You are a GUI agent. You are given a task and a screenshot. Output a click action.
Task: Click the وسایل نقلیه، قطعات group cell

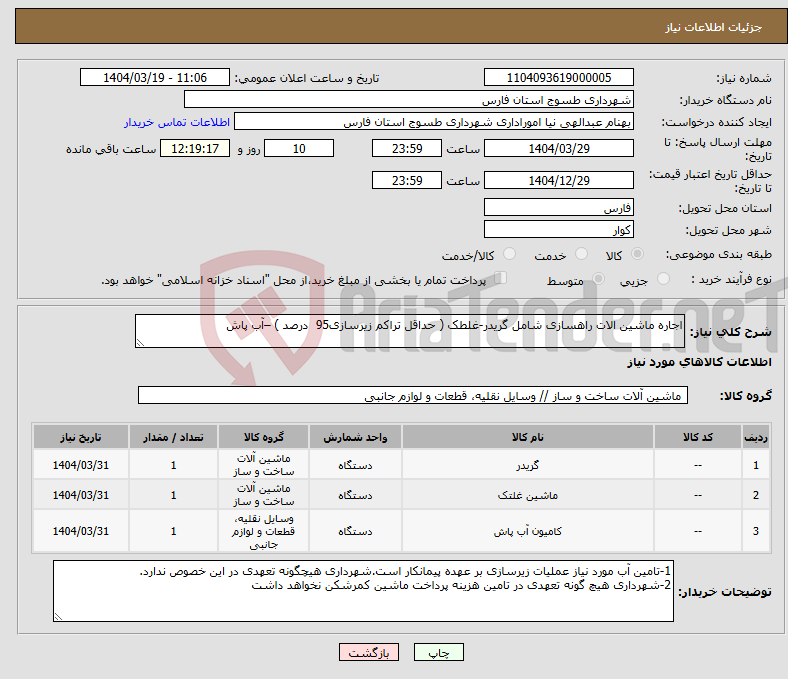tap(264, 531)
